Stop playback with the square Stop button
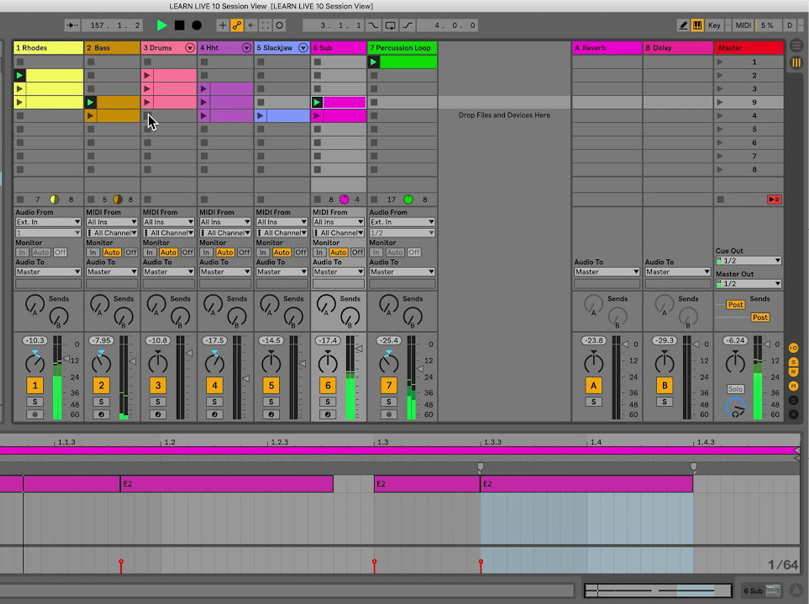The image size is (809, 604). tap(180, 25)
